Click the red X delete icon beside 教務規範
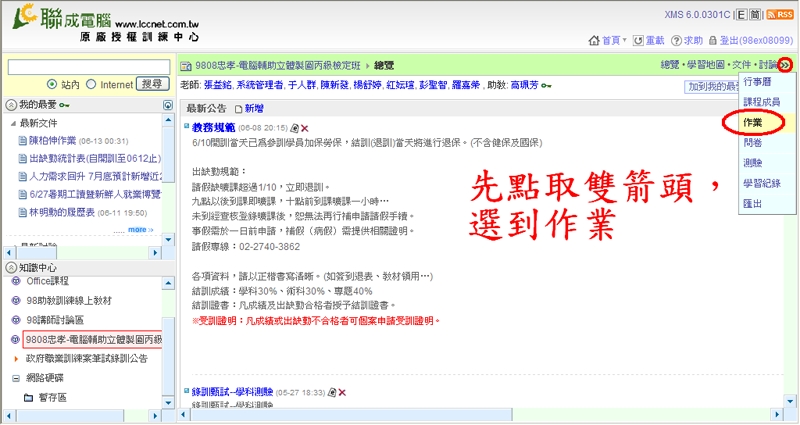 (x=305, y=128)
